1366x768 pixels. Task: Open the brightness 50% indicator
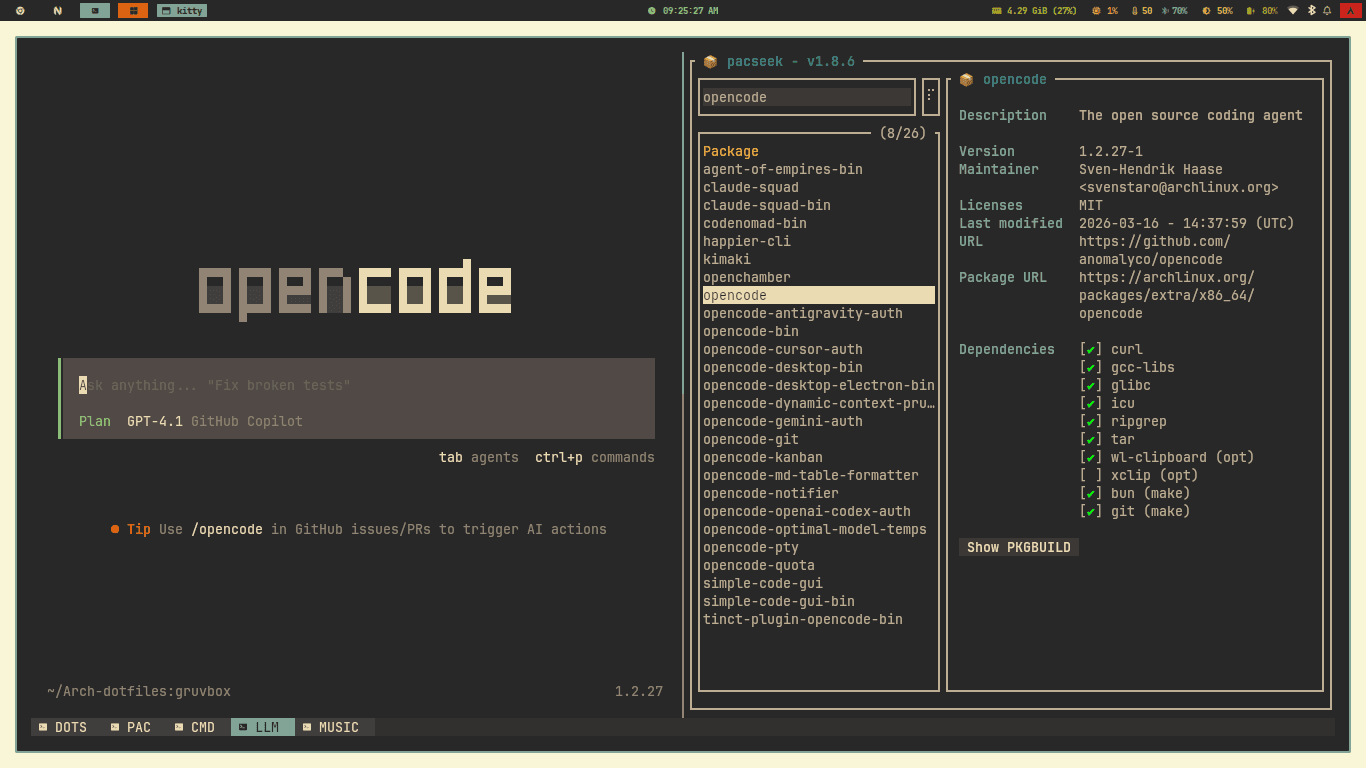pos(1217,11)
